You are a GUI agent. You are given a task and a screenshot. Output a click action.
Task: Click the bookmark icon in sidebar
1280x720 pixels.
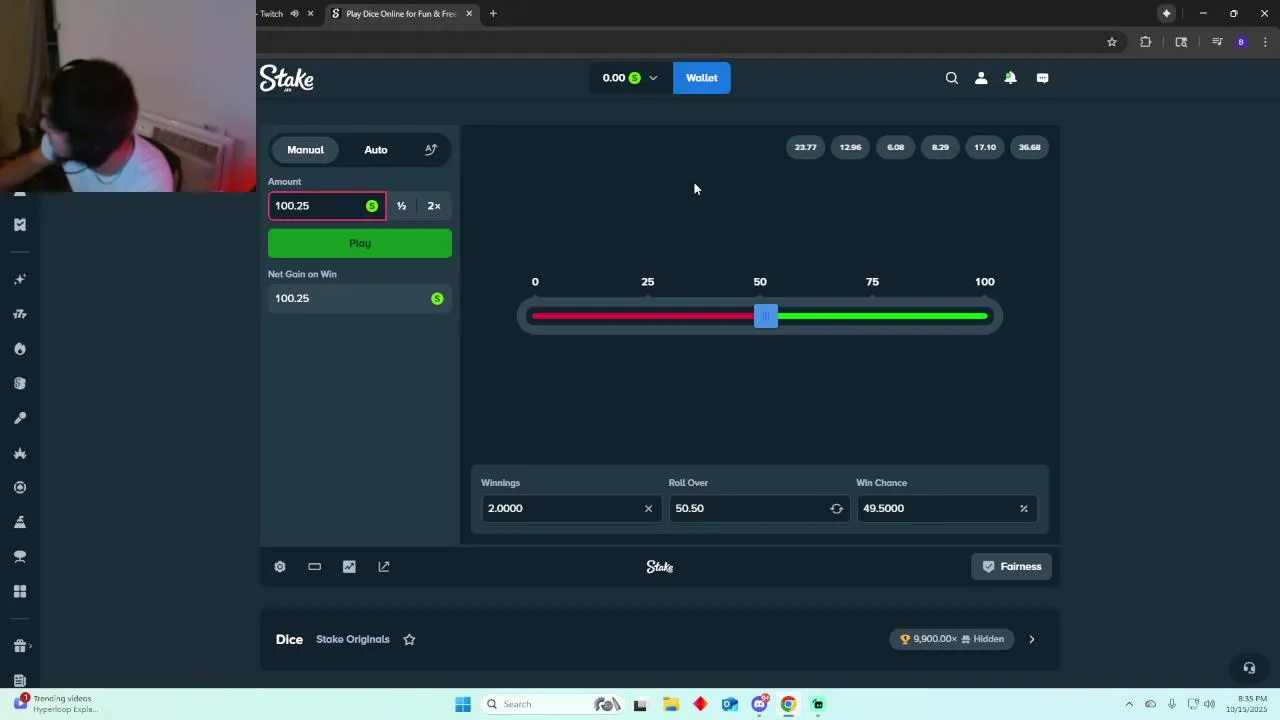[19, 225]
